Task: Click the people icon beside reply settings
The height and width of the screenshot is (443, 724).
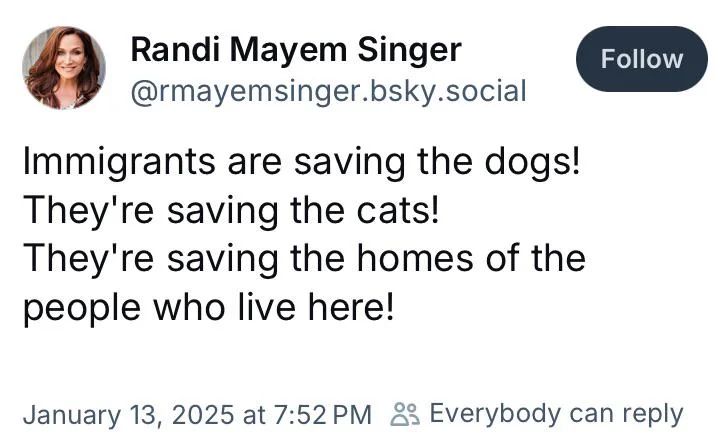Action: [x=405, y=414]
